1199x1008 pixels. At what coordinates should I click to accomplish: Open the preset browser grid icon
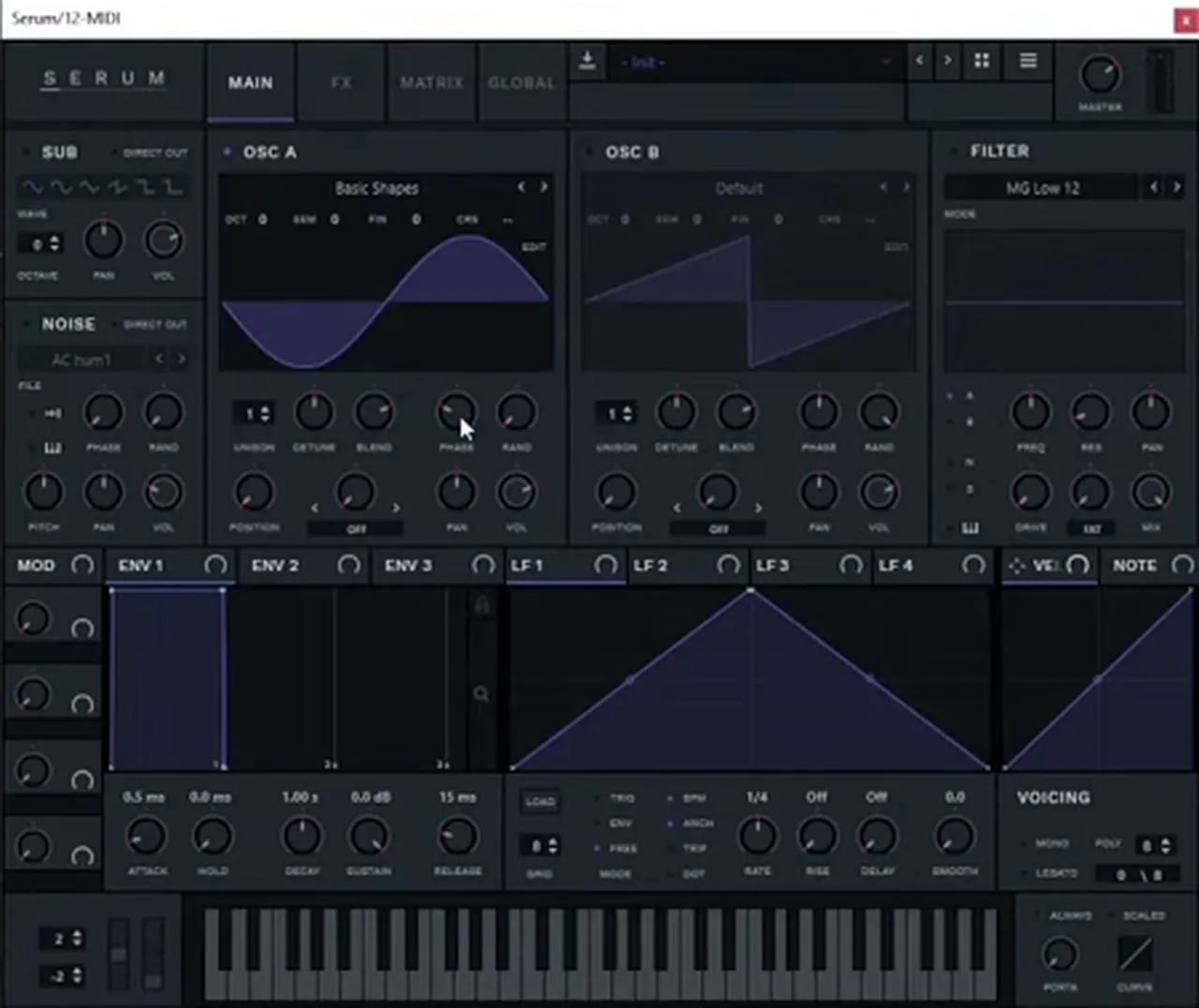[x=982, y=61]
